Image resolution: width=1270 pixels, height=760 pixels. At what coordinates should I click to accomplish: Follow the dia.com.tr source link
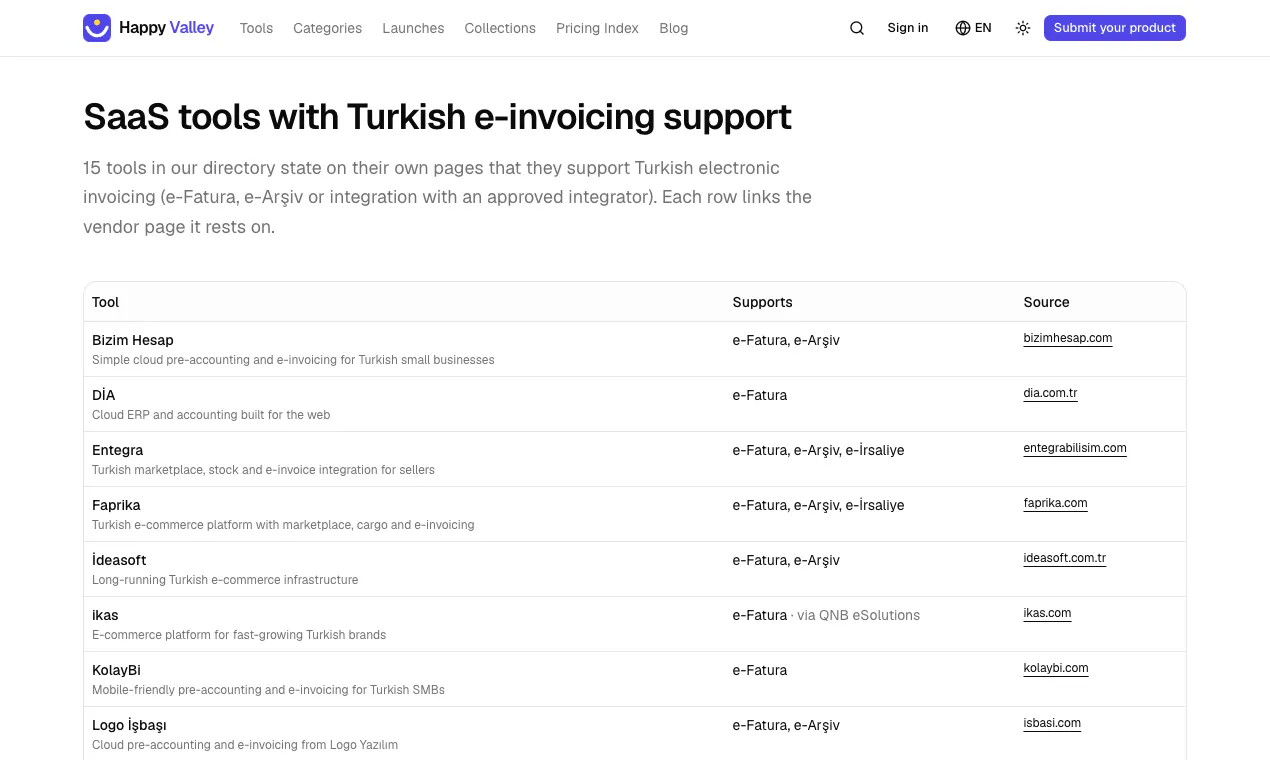point(1051,393)
